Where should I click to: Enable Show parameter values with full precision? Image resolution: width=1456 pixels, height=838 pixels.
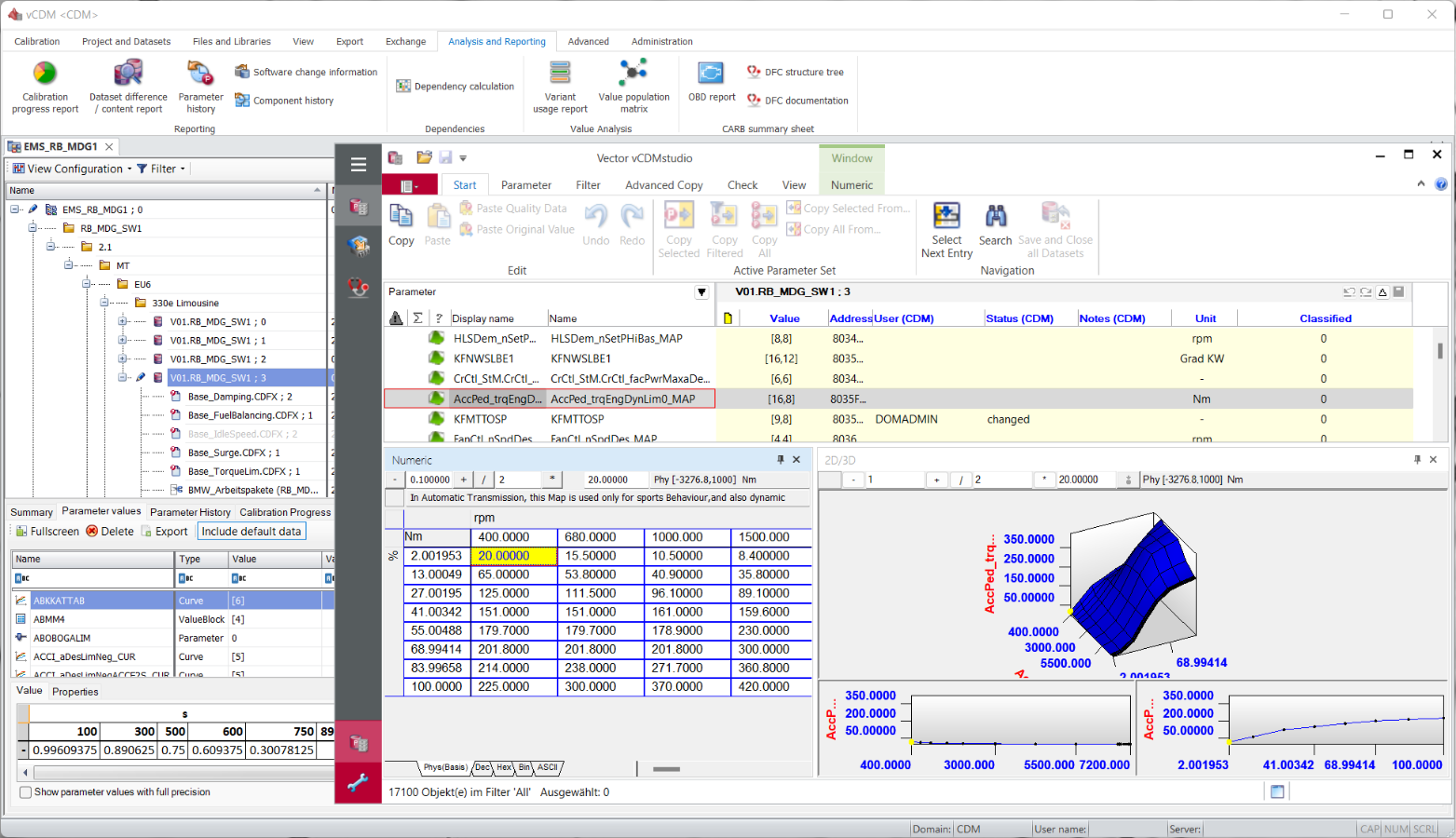point(25,792)
